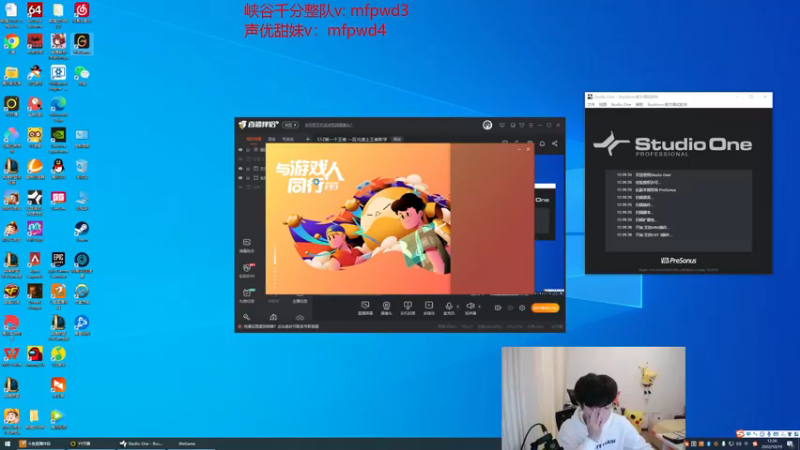Add a new scene with the plus button

(307, 139)
